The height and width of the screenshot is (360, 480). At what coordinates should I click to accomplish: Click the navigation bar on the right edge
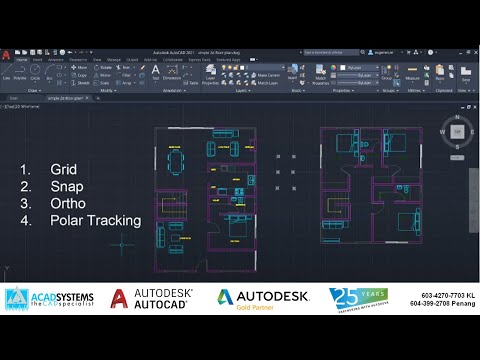click(474, 200)
